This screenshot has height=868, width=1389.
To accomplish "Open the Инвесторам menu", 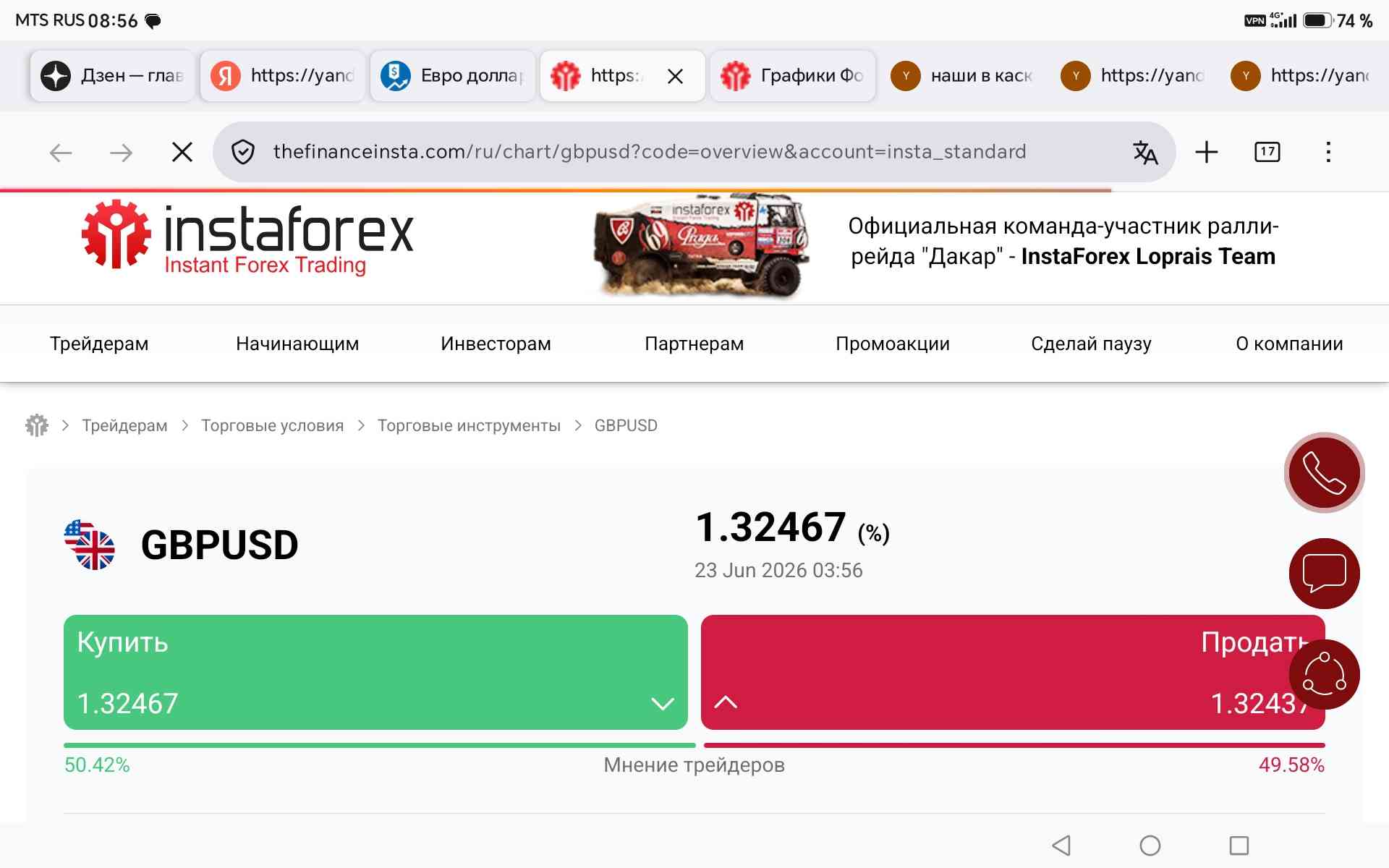I will tap(496, 344).
